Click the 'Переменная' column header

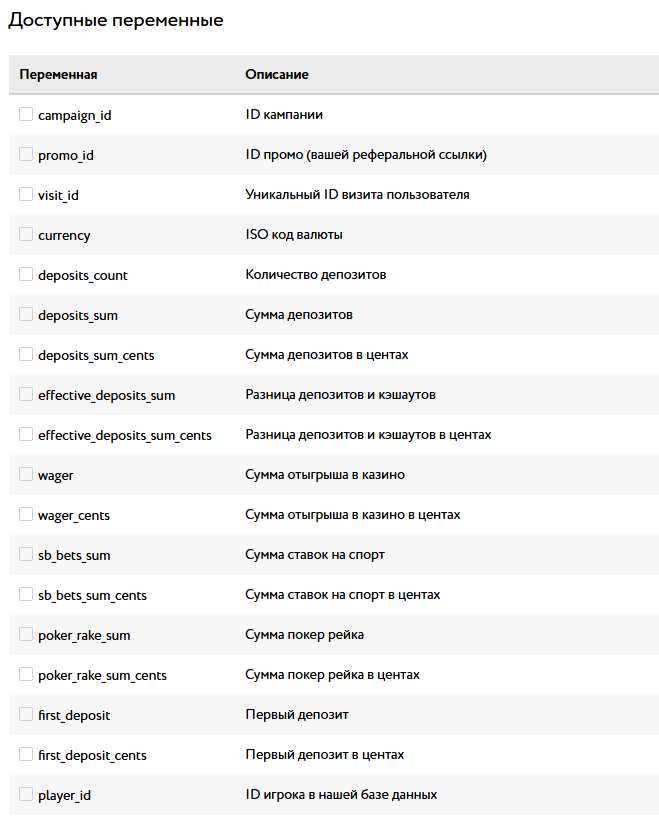coord(58,74)
